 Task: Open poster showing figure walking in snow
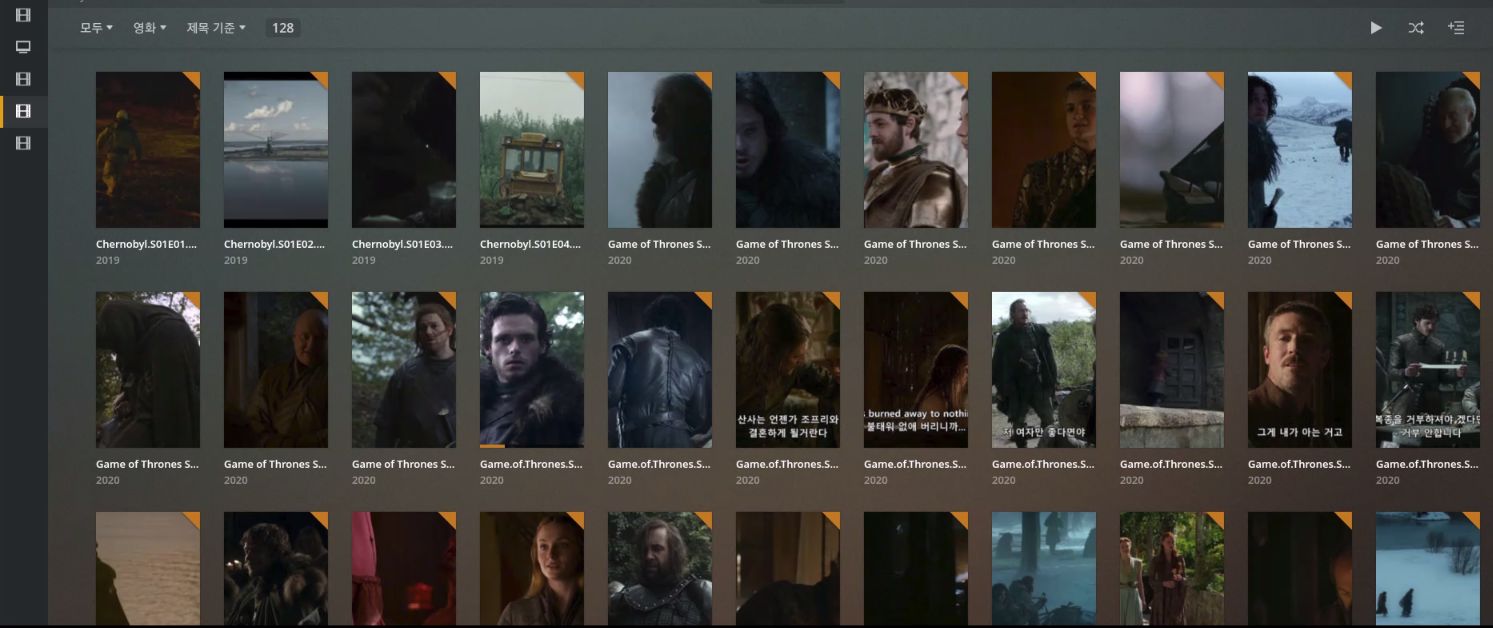pos(1300,150)
